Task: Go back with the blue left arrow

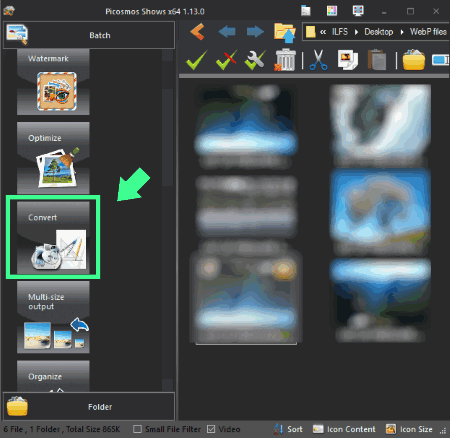Action: click(x=227, y=32)
